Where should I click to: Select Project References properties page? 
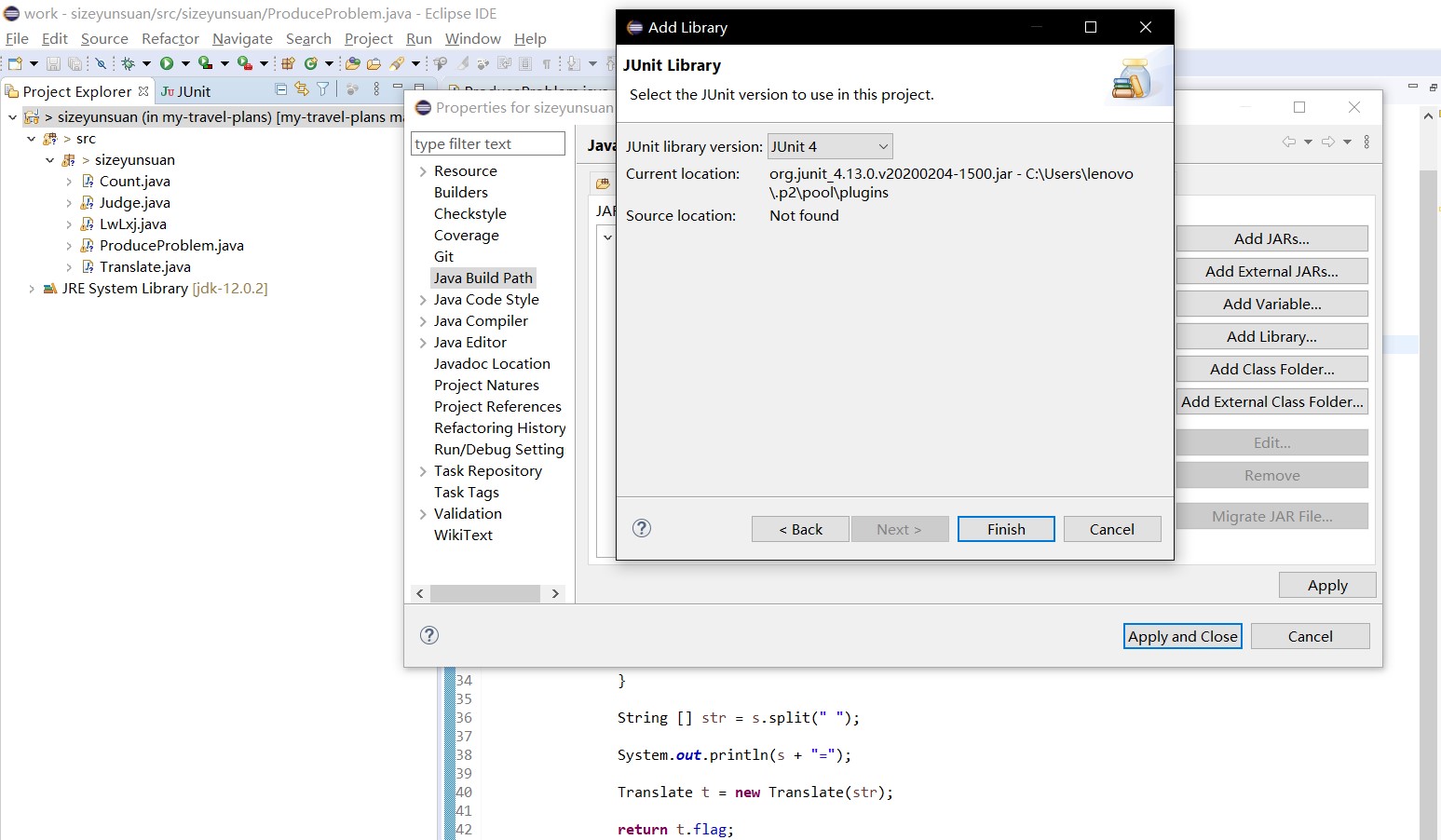click(x=497, y=407)
